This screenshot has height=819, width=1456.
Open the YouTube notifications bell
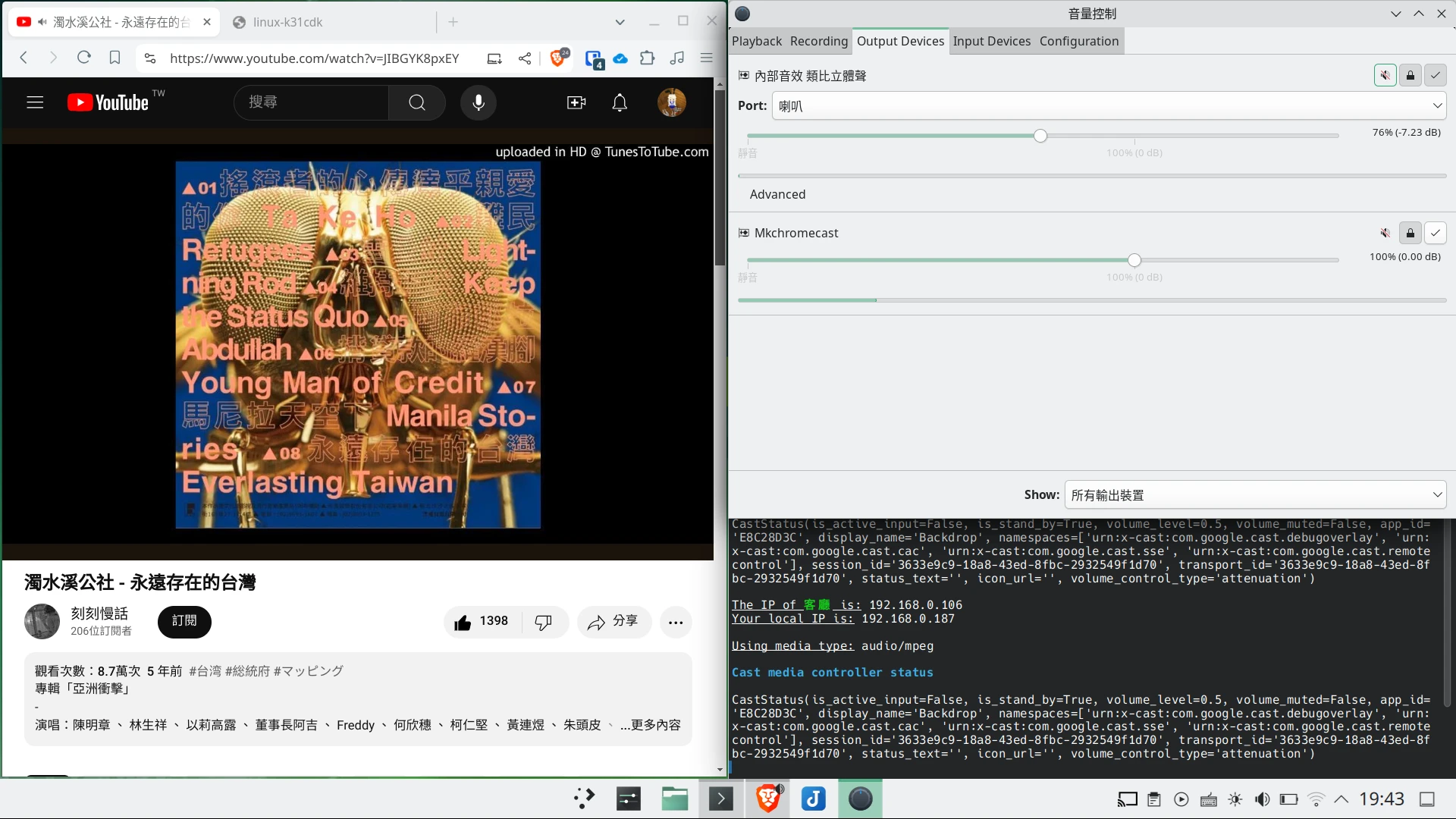[x=620, y=102]
